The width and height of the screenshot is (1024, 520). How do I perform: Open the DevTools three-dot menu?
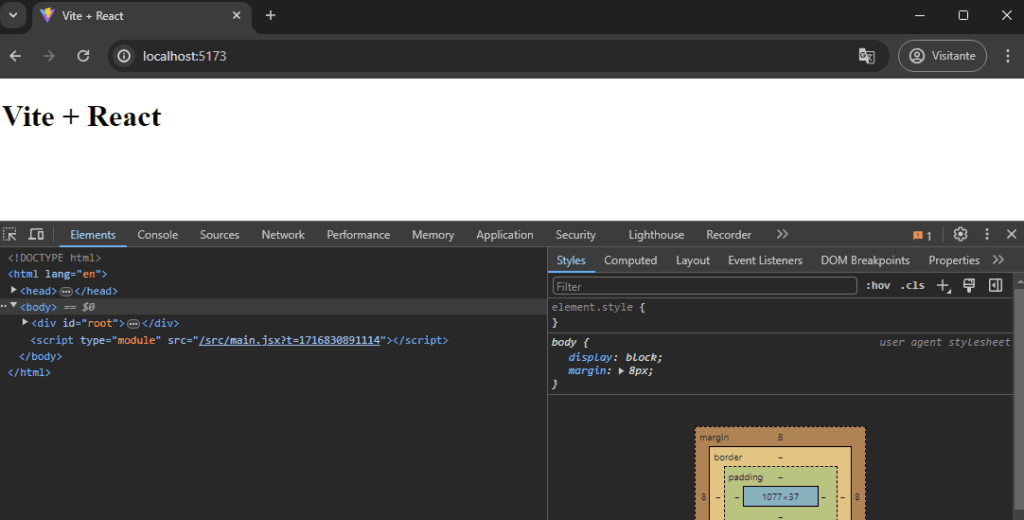tap(987, 234)
